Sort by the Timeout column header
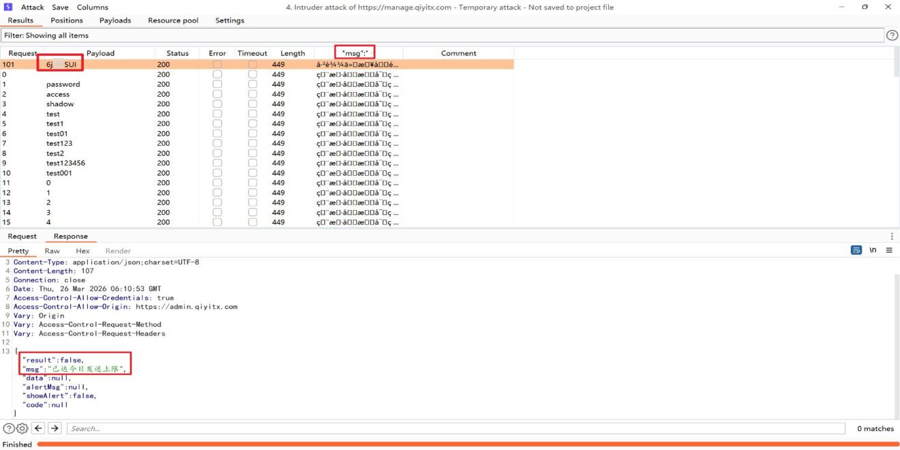 (253, 53)
